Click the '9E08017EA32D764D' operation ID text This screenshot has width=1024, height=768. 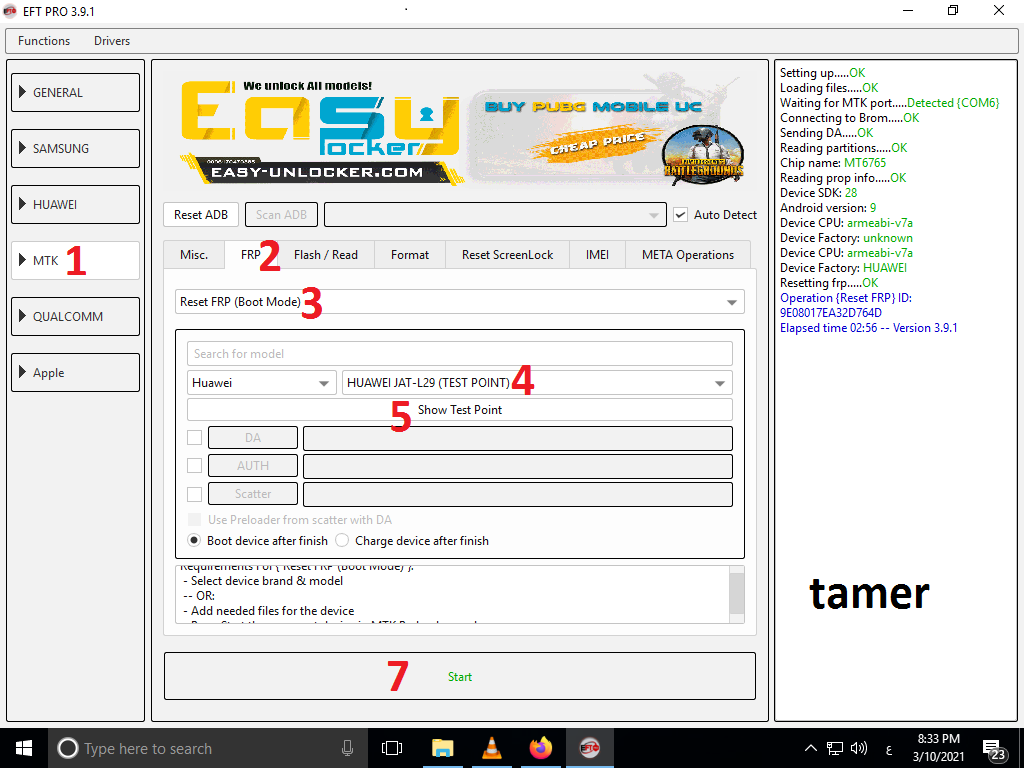[831, 313]
